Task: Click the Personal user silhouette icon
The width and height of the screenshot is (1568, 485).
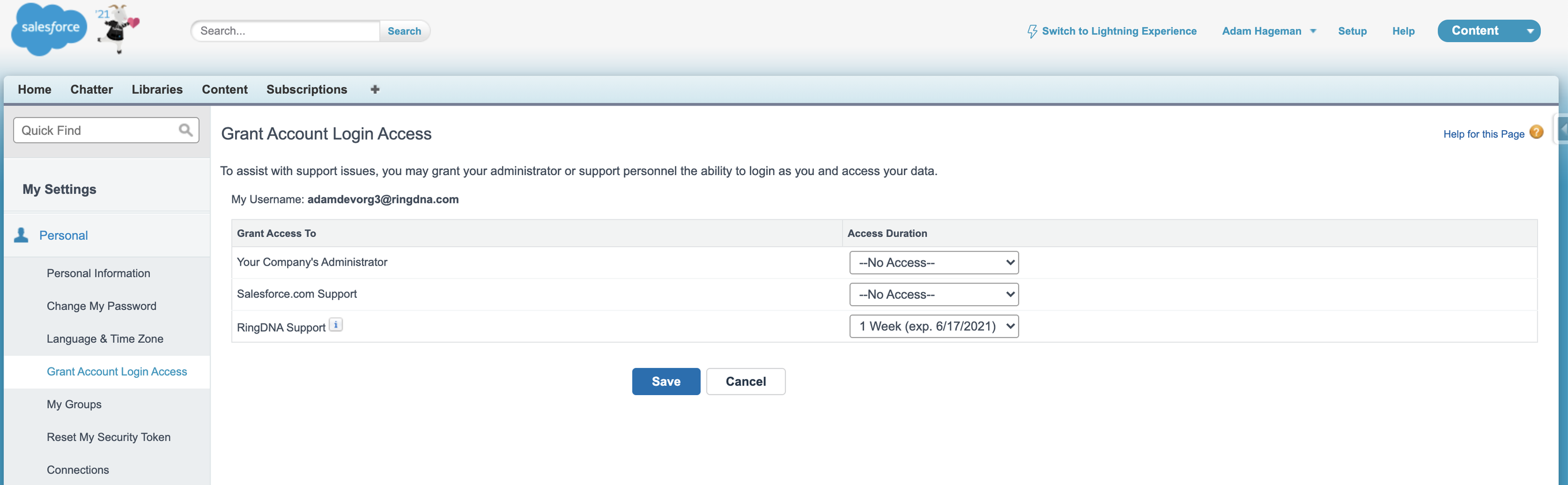Action: 21,236
